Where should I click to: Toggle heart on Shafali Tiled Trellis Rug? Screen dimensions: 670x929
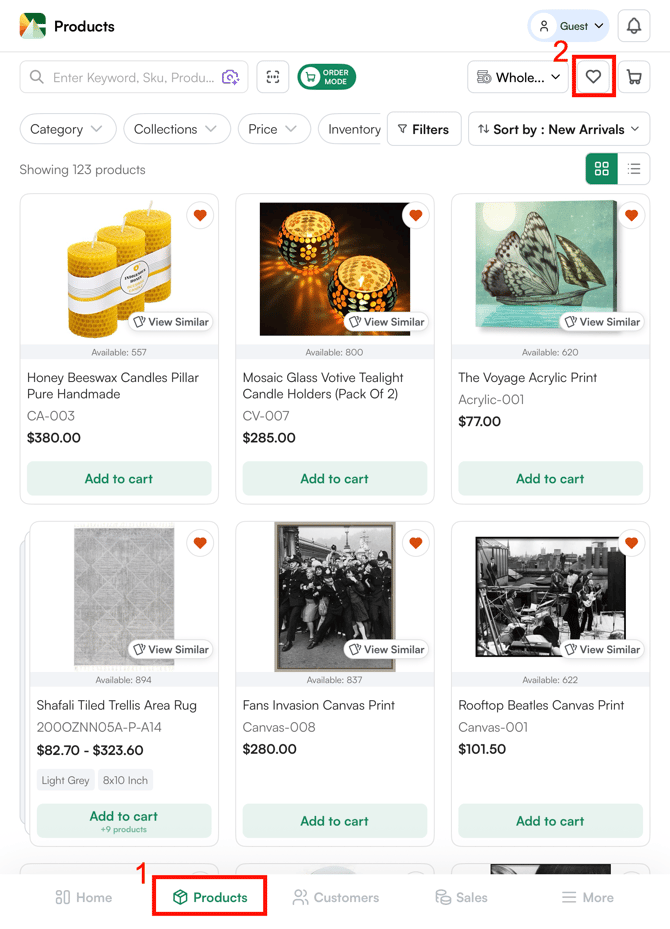tap(200, 543)
